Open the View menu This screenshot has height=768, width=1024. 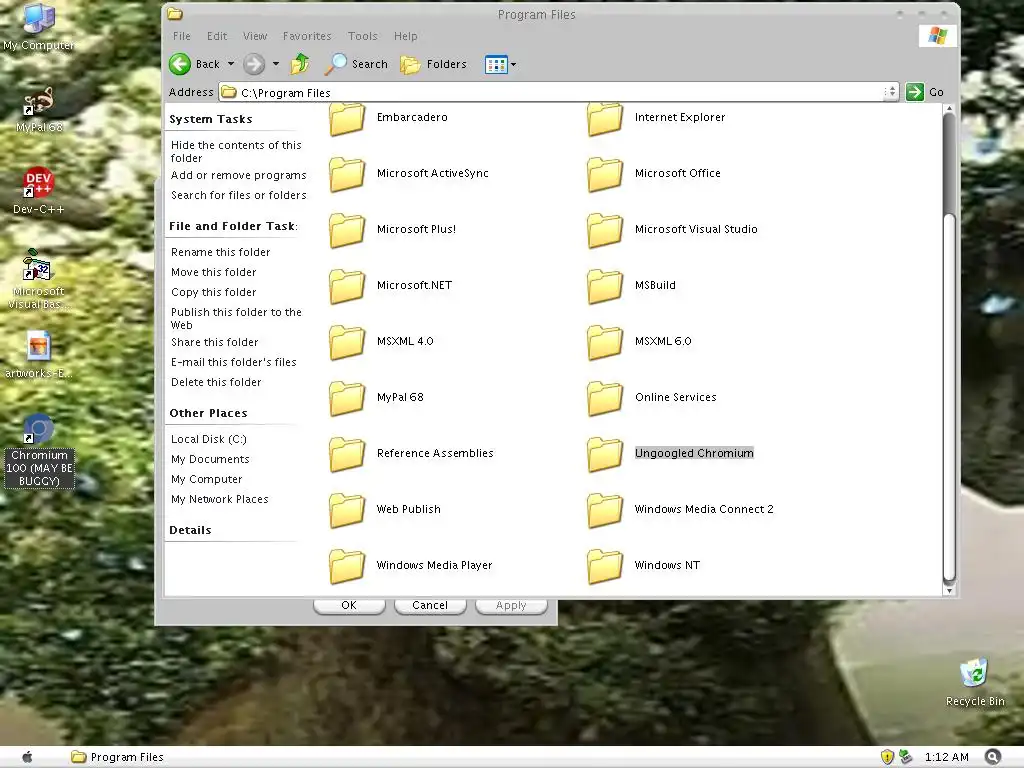[x=255, y=36]
